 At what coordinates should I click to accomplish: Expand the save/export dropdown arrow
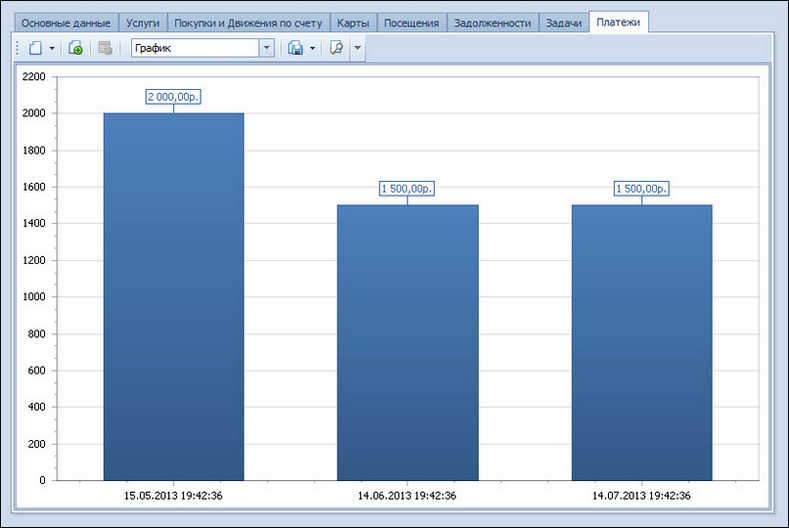[312, 48]
